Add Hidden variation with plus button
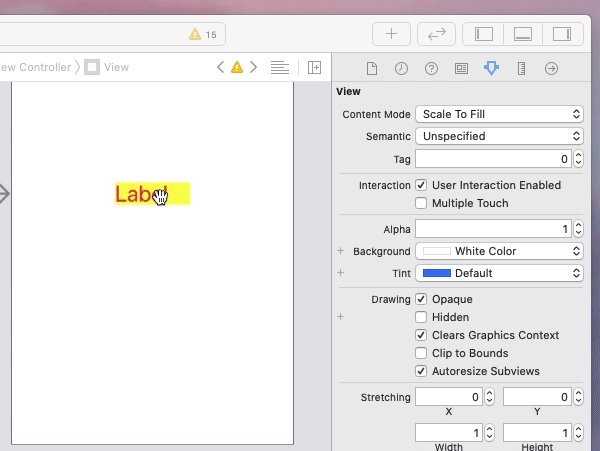 pyautogui.click(x=341, y=317)
